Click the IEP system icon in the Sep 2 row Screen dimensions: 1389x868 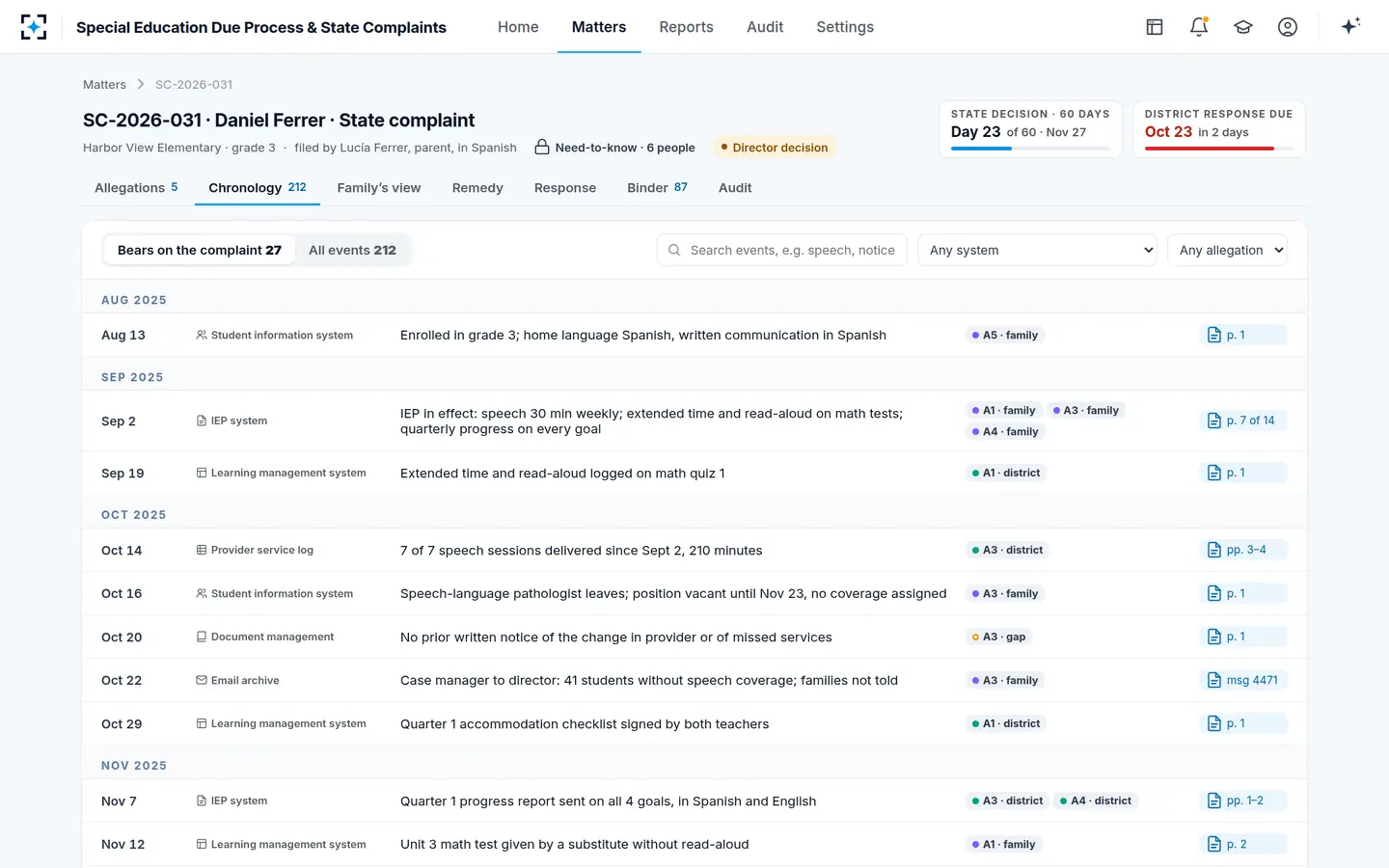202,420
